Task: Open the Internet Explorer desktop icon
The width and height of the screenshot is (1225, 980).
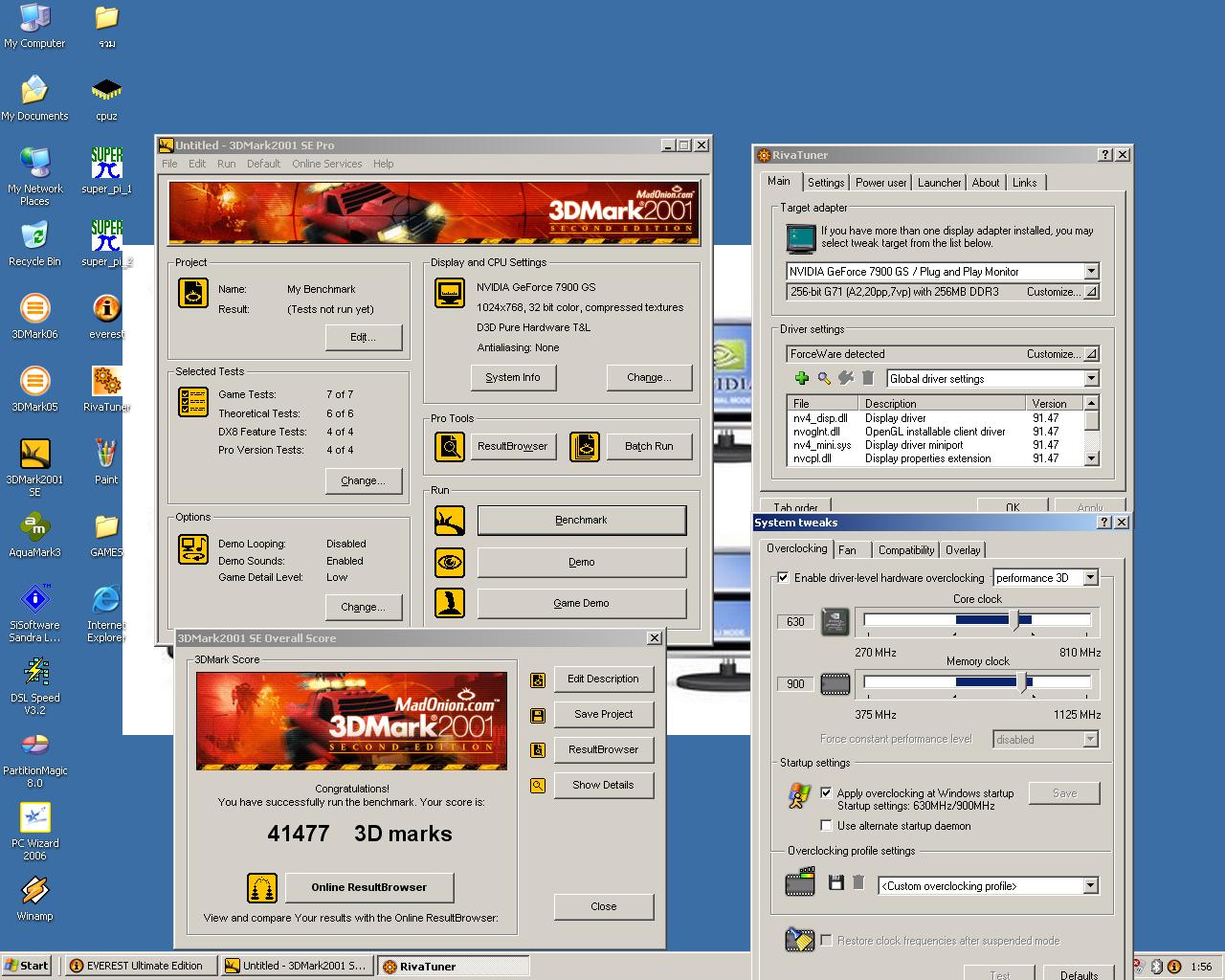Action: pos(106,613)
